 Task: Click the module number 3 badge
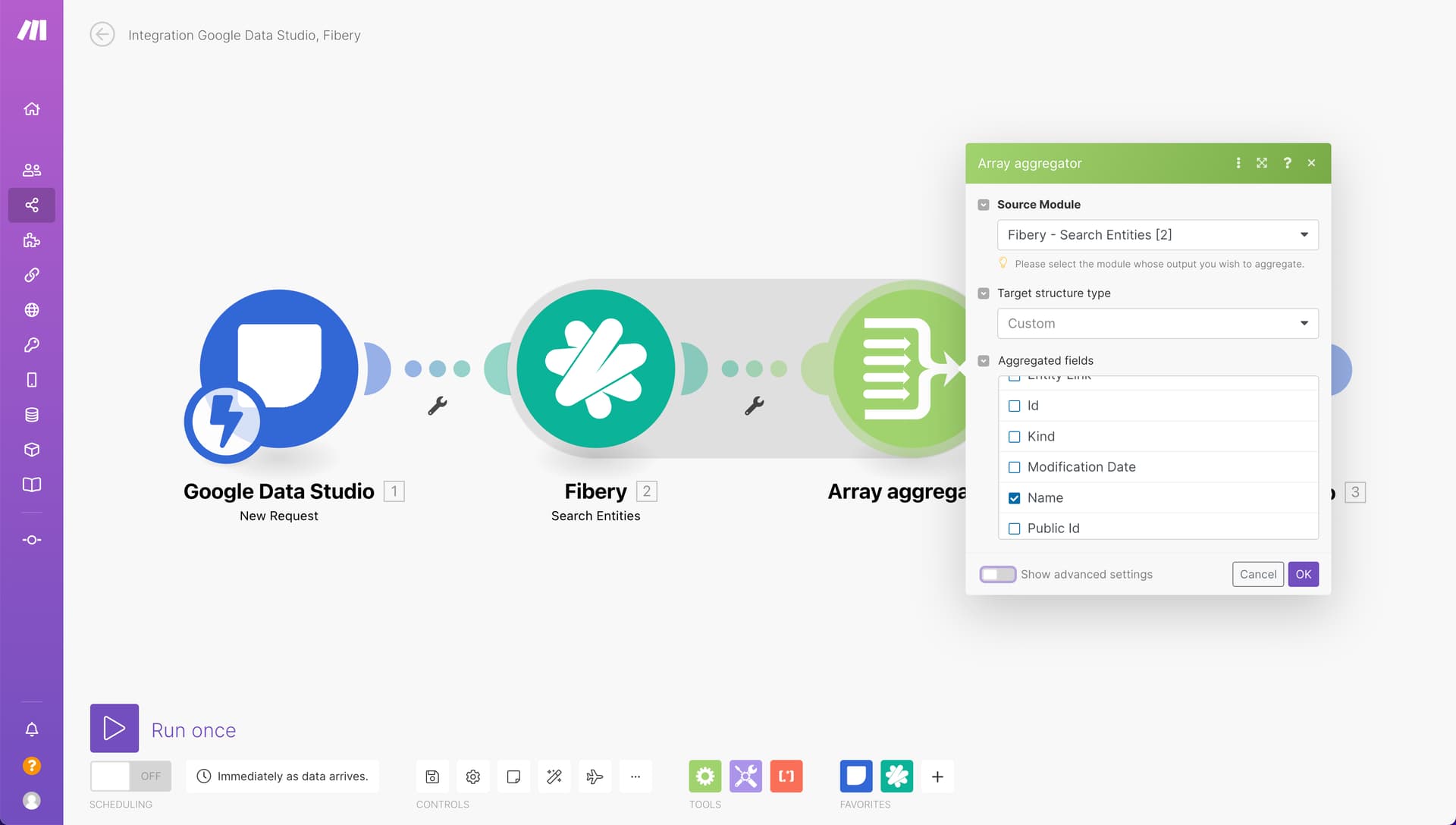pyautogui.click(x=1355, y=492)
